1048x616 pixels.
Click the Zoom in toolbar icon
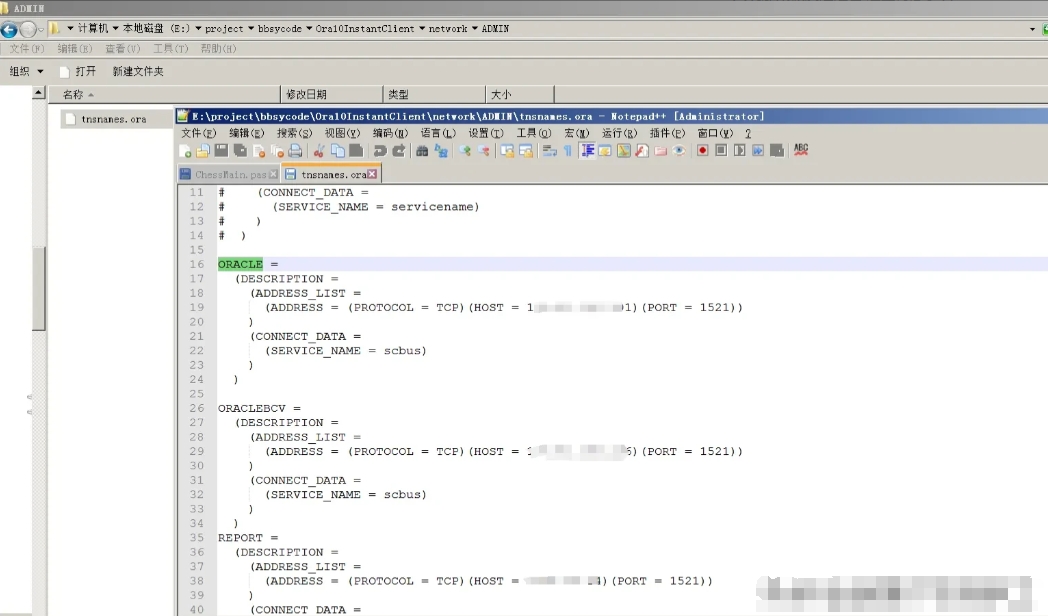point(465,151)
